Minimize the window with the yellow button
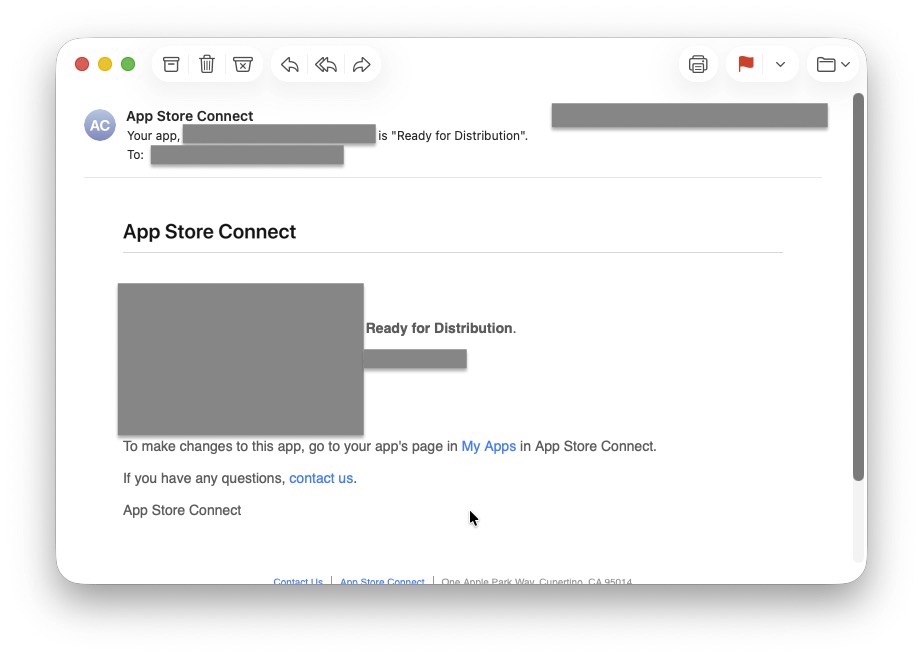The height and width of the screenshot is (658, 923). click(x=105, y=64)
